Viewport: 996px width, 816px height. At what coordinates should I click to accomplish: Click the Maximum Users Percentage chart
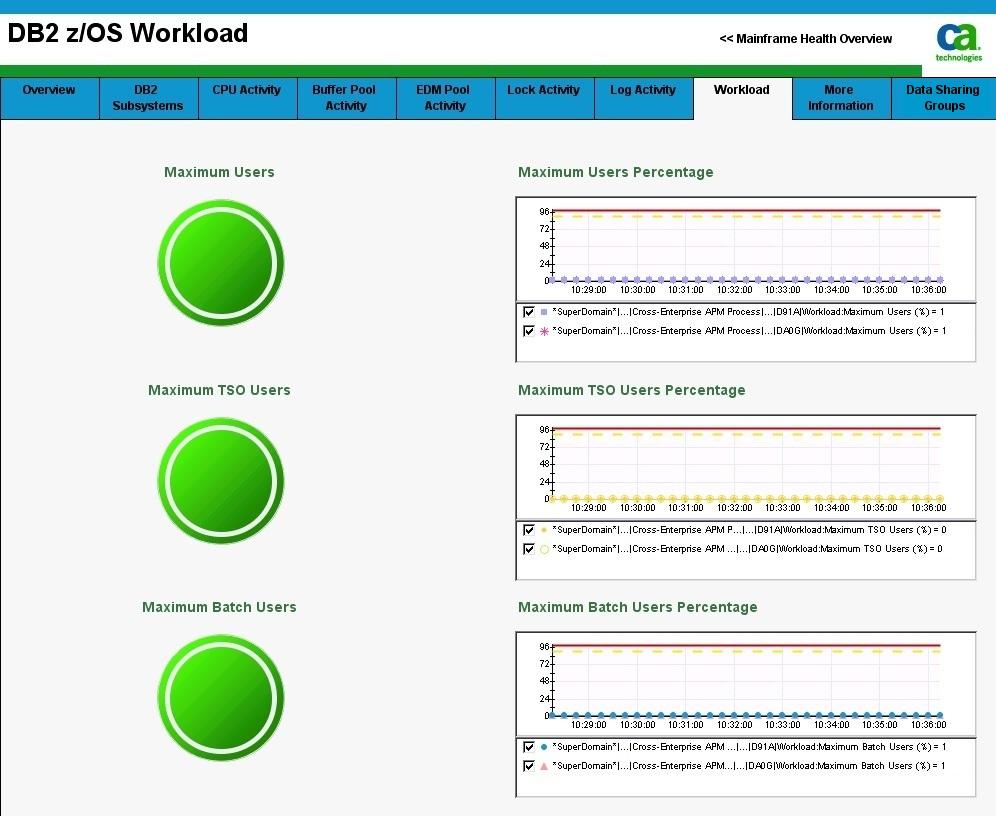(746, 249)
